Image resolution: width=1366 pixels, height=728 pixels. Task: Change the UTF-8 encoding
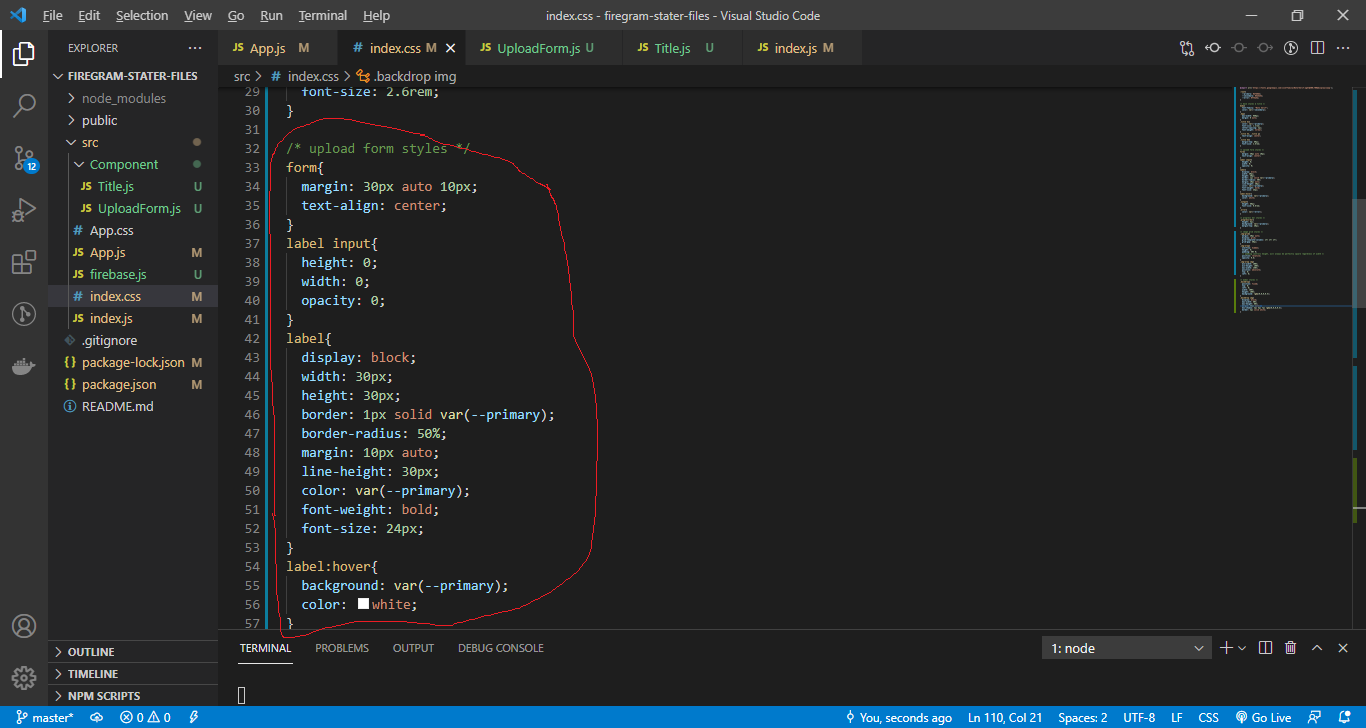1139,717
